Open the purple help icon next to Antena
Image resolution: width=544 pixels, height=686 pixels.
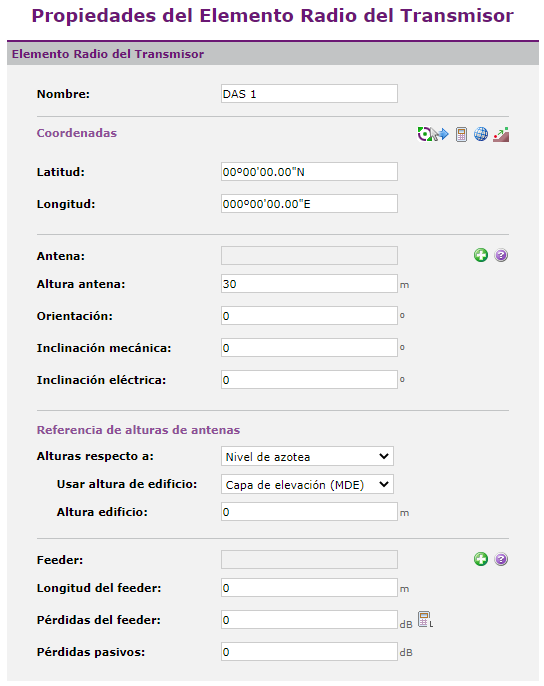[501, 255]
